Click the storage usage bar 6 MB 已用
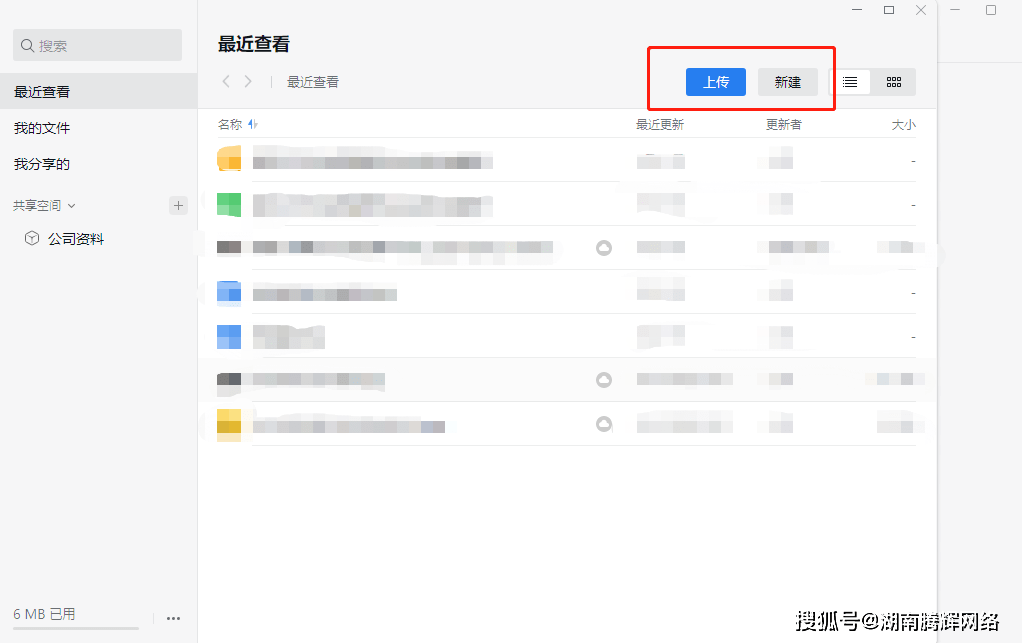1022x643 pixels. (76, 627)
